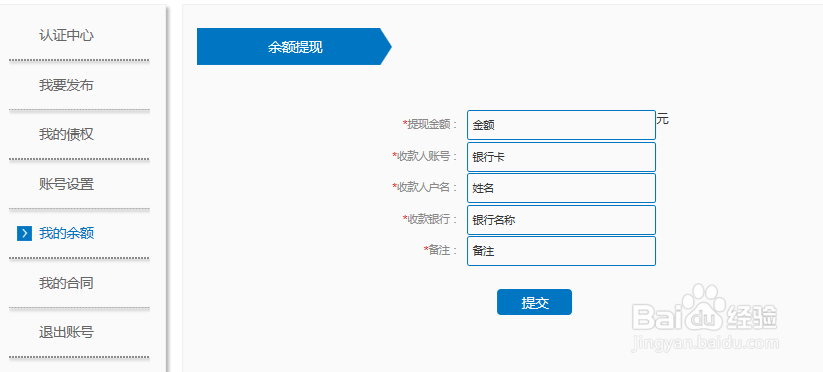
Task: Click the 余额提现 header tab
Action: [x=294, y=47]
